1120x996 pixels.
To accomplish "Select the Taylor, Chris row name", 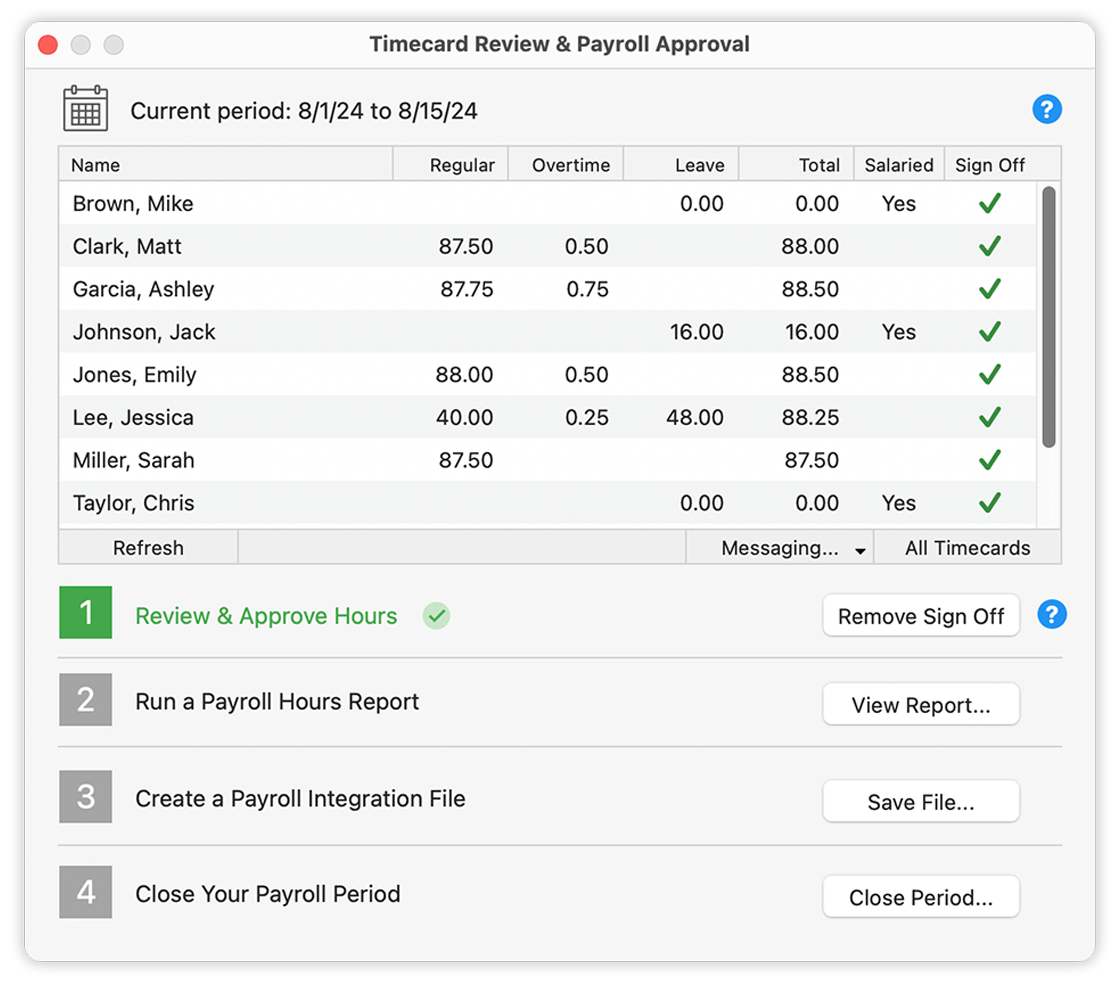I will pyautogui.click(x=134, y=503).
